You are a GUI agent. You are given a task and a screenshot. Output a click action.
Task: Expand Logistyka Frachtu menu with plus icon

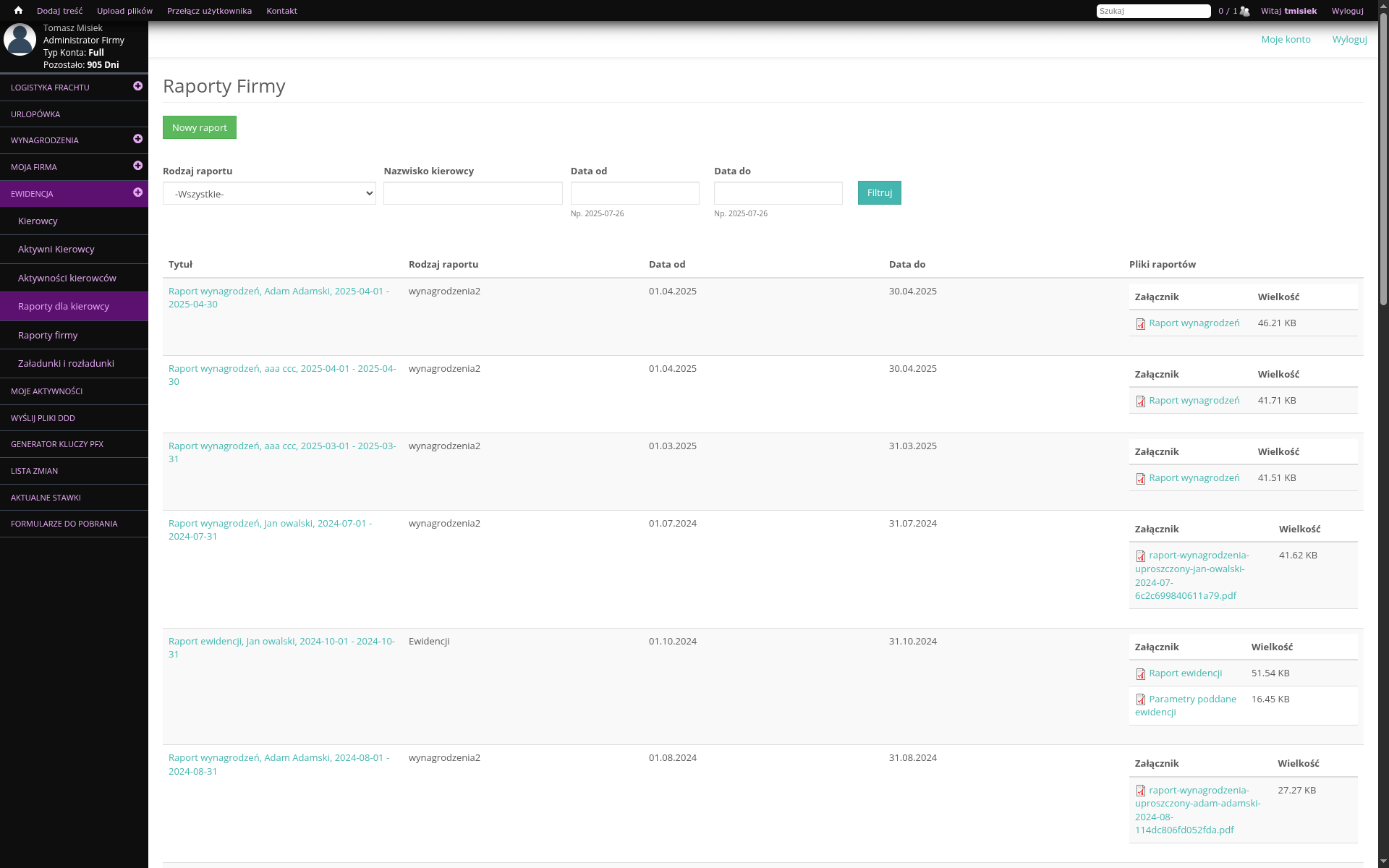[x=137, y=86]
